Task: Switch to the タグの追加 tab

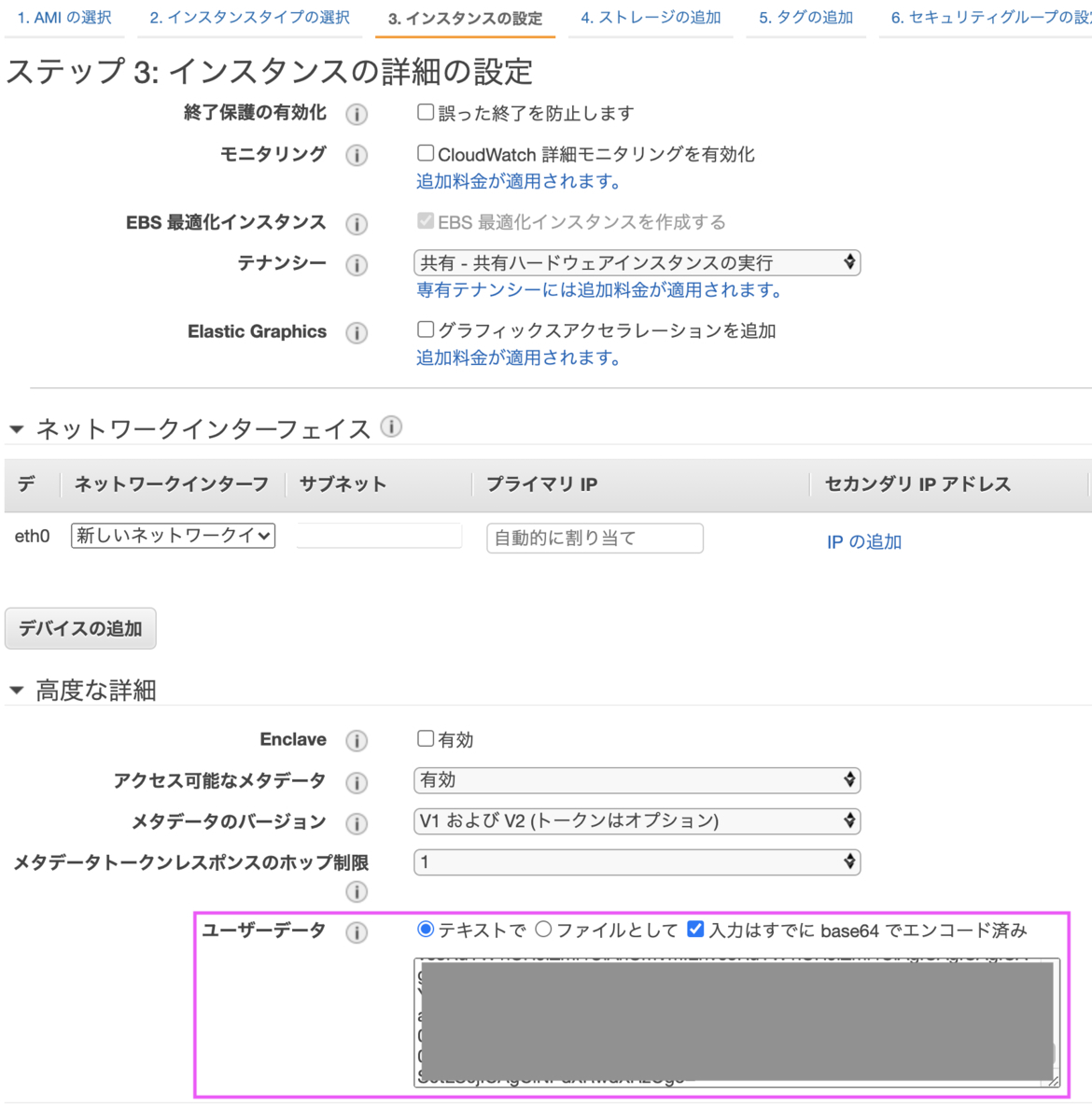Action: click(805, 17)
